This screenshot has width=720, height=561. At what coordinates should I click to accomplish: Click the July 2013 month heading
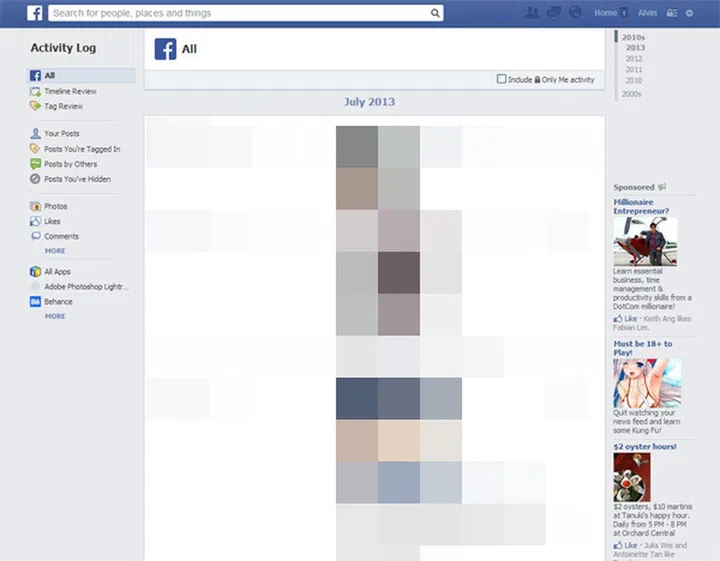click(370, 102)
